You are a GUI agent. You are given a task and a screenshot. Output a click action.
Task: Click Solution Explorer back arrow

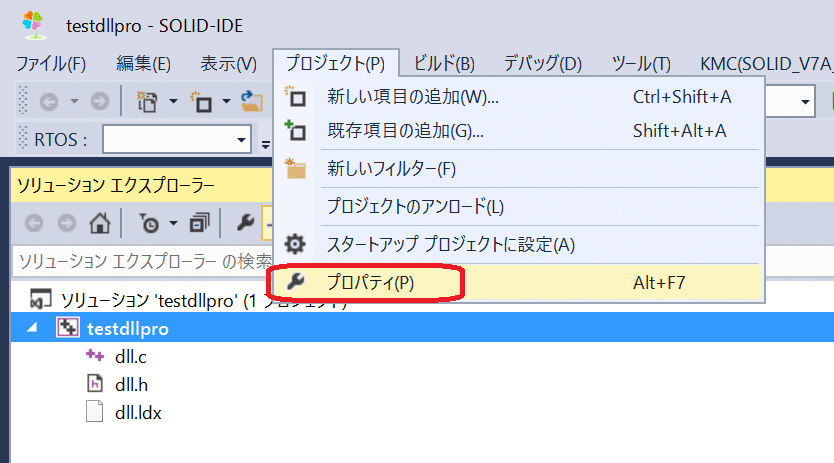[34, 223]
